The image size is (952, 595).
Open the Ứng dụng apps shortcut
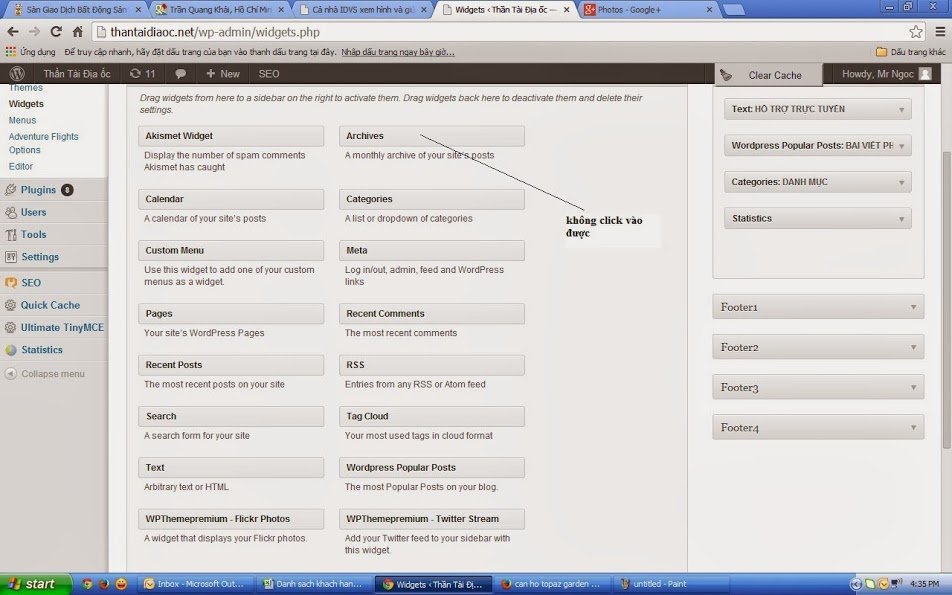(x=30, y=52)
